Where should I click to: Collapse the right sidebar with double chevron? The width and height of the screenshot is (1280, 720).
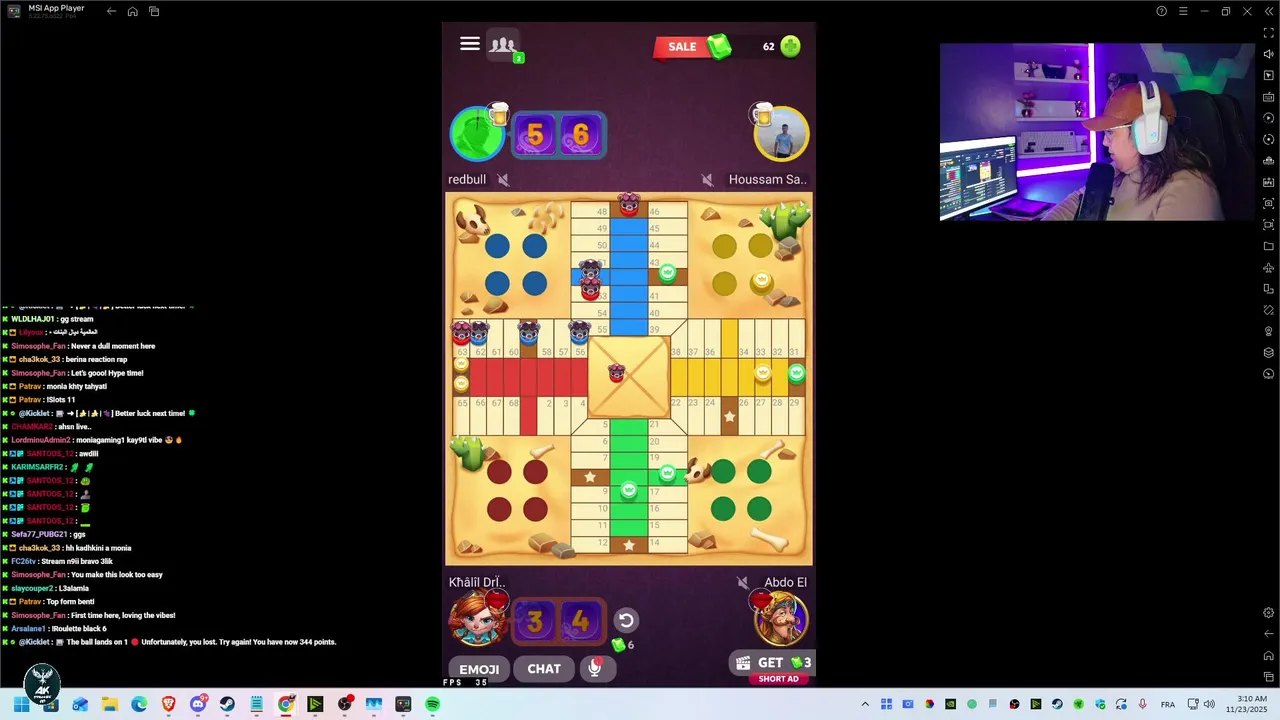point(1268,11)
